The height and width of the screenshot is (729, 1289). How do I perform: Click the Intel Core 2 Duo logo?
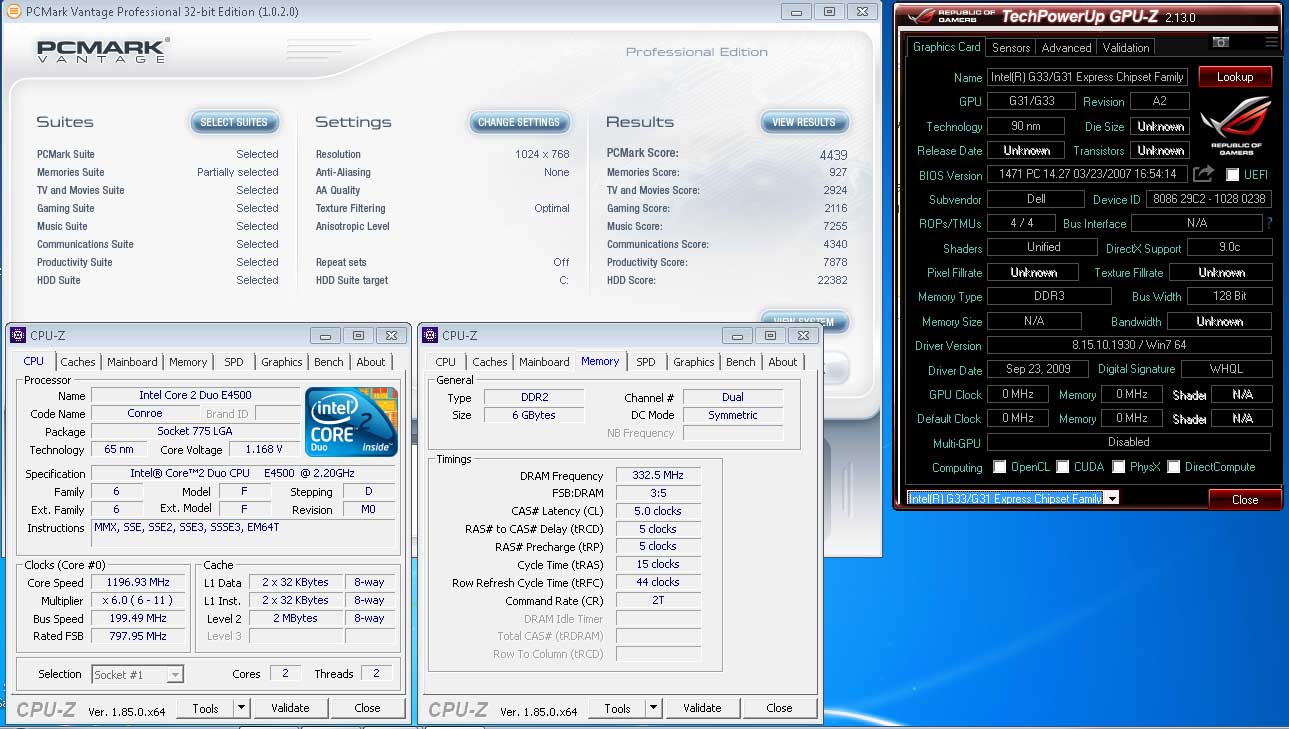[x=352, y=421]
